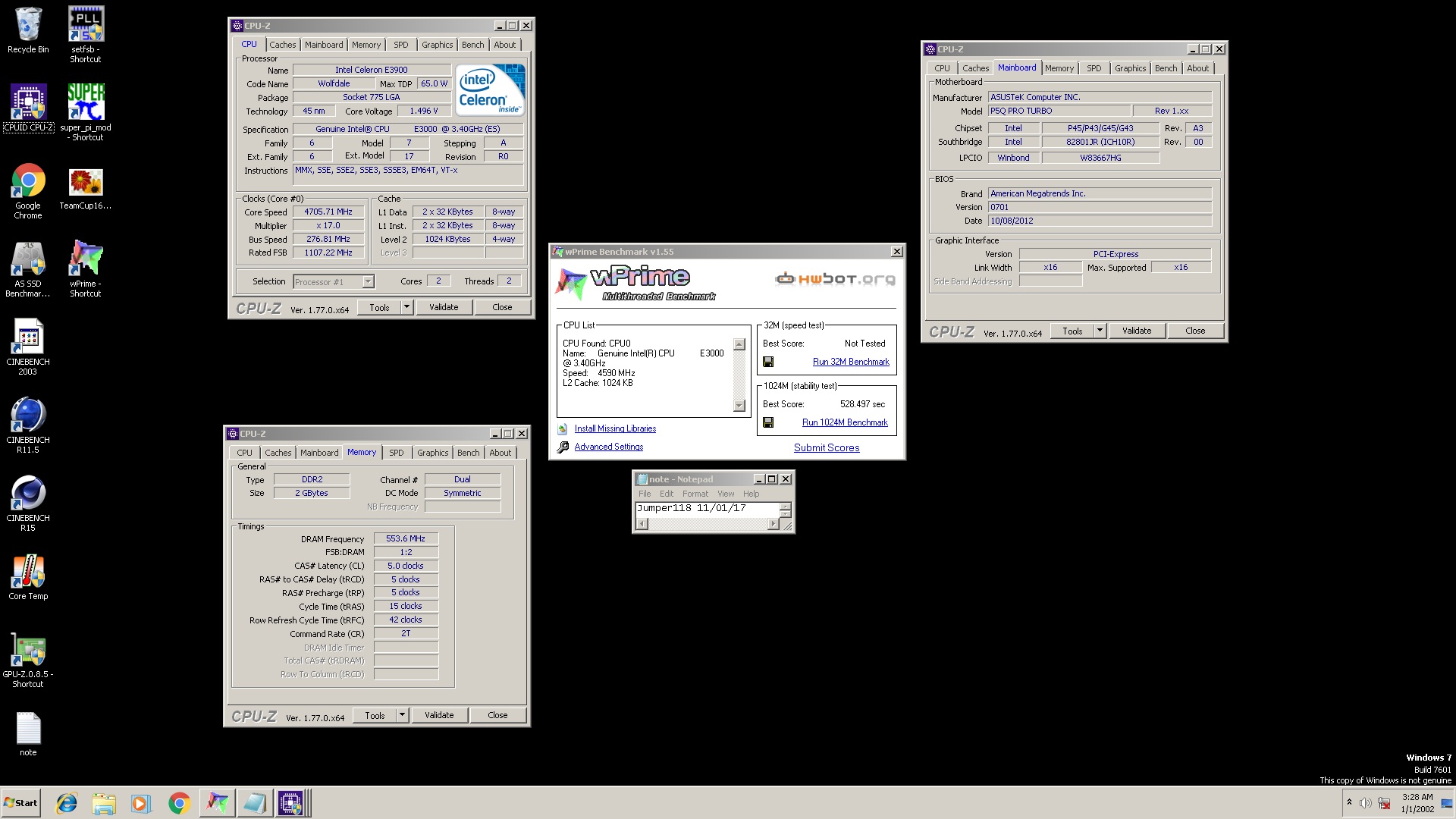Click the save icon next to 32M benchmark
This screenshot has height=819, width=1456.
(768, 362)
